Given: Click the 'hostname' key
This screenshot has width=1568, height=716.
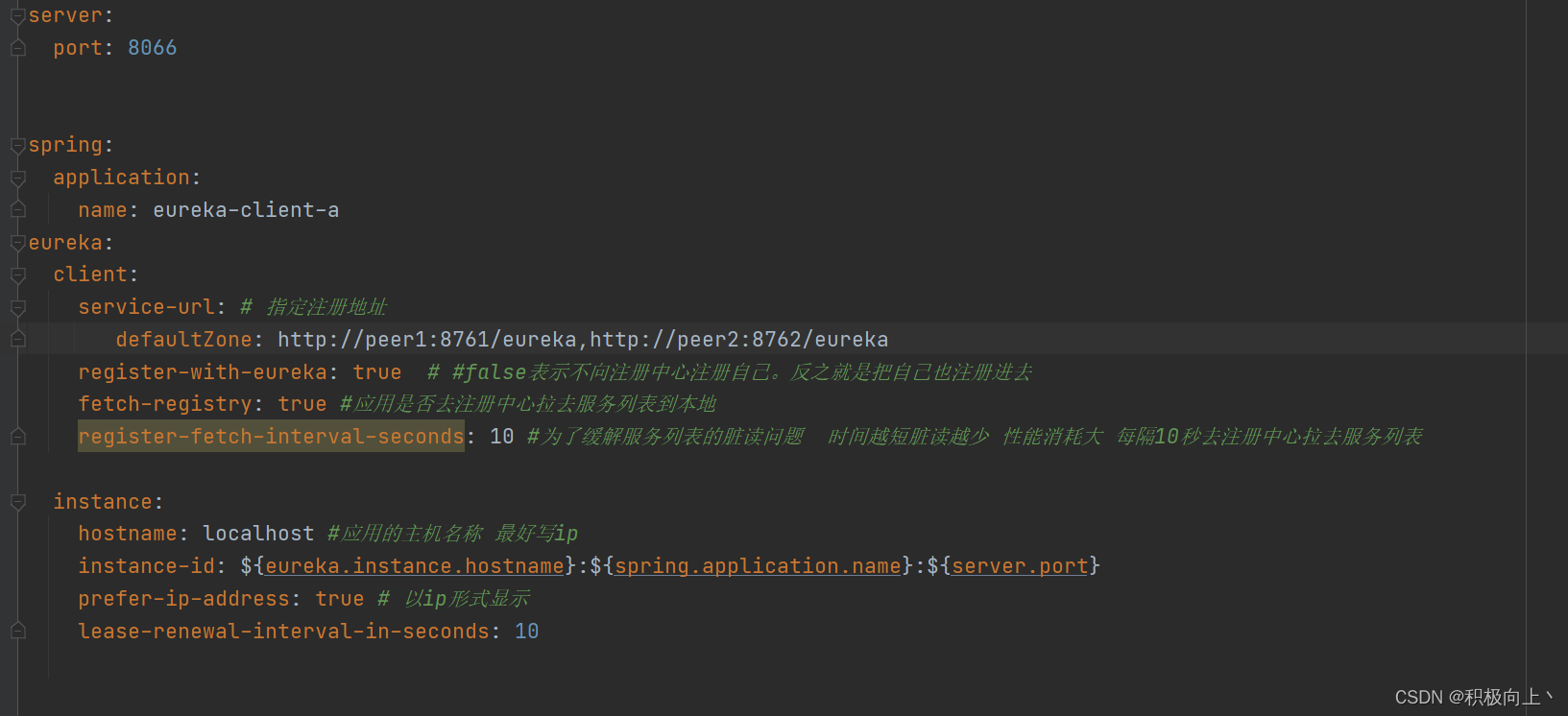Looking at the screenshot, I should tap(128, 534).
